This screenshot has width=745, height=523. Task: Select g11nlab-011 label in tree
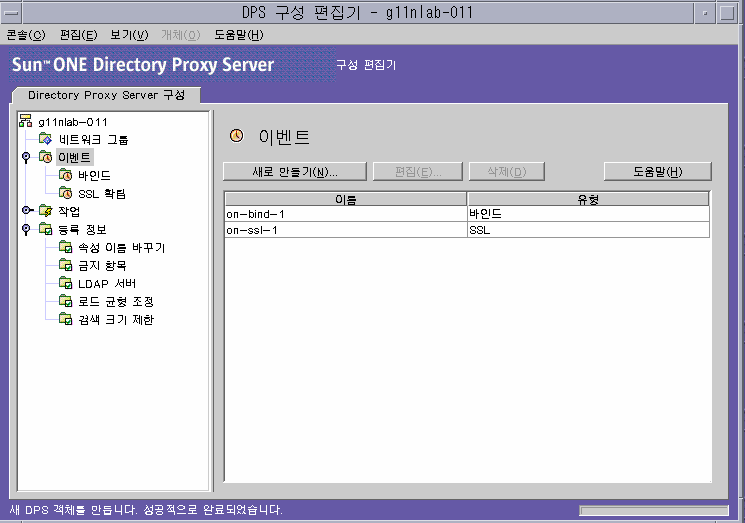click(73, 122)
